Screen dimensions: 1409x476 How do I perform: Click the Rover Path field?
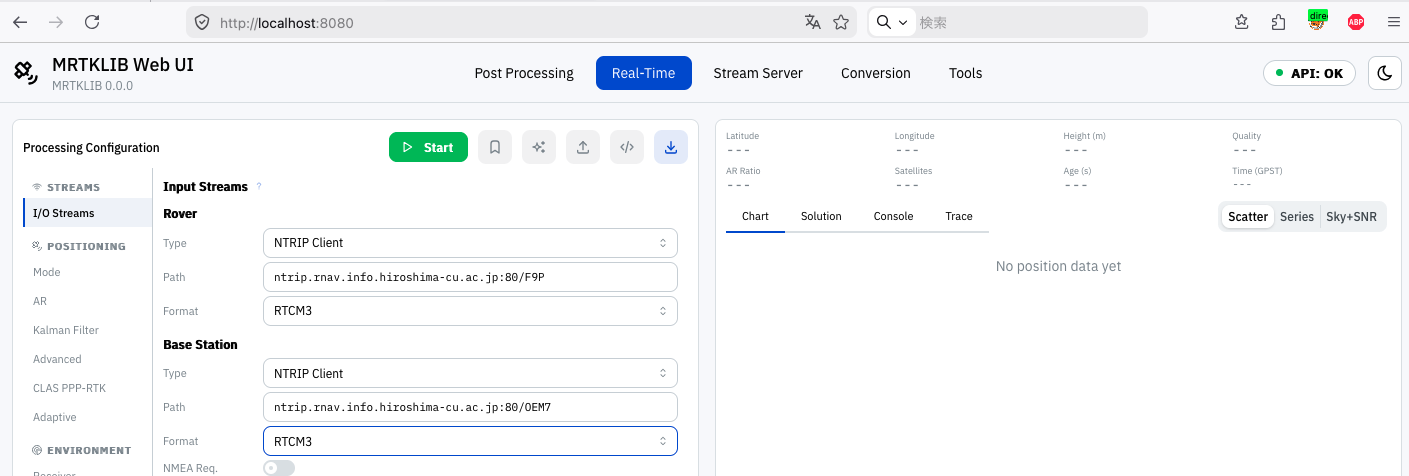coord(470,277)
